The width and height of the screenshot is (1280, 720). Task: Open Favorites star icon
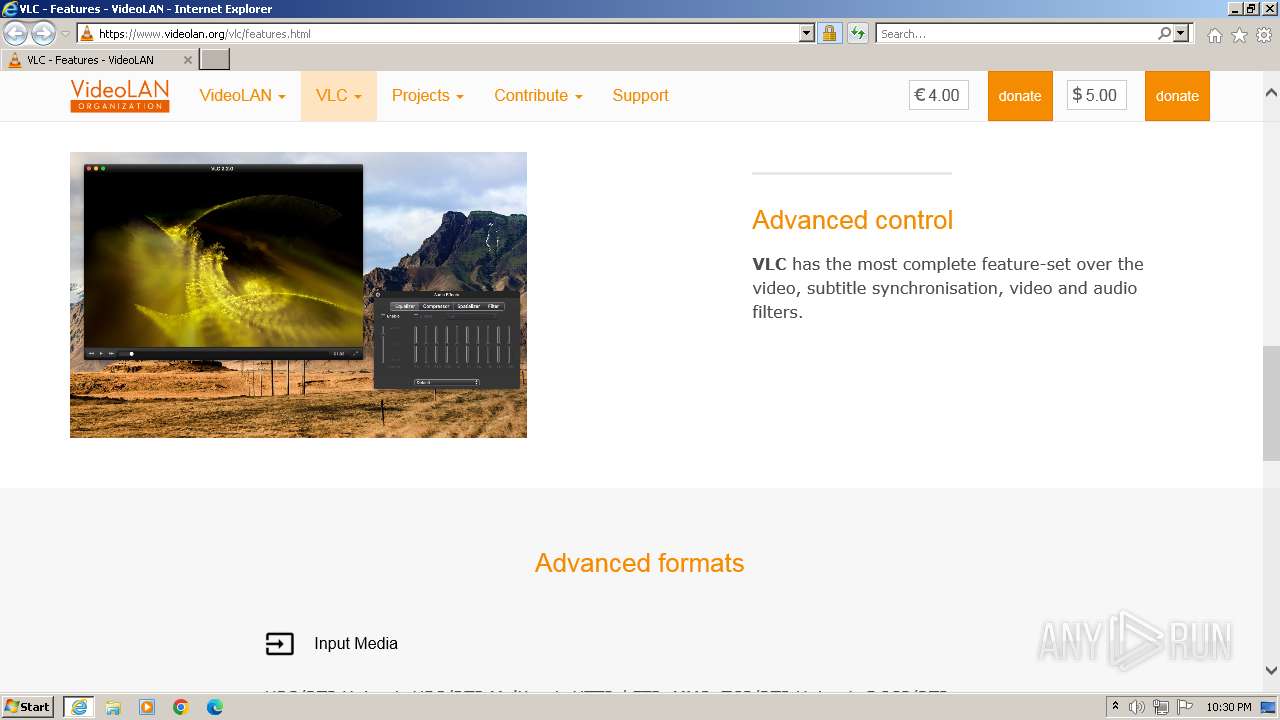[1239, 35]
